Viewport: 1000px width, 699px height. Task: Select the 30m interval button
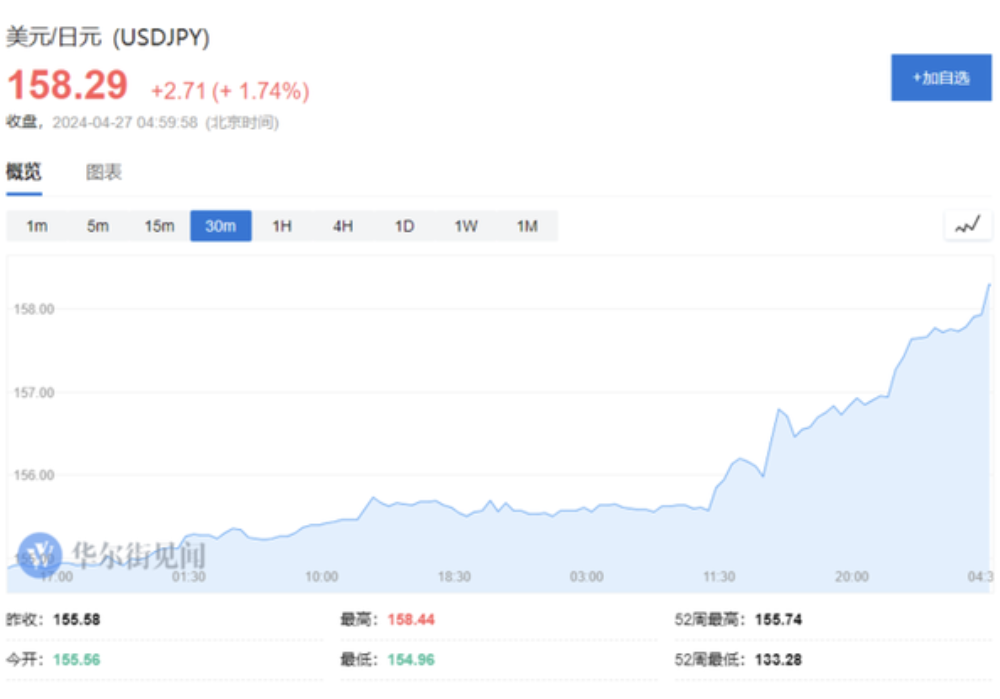pos(221,226)
